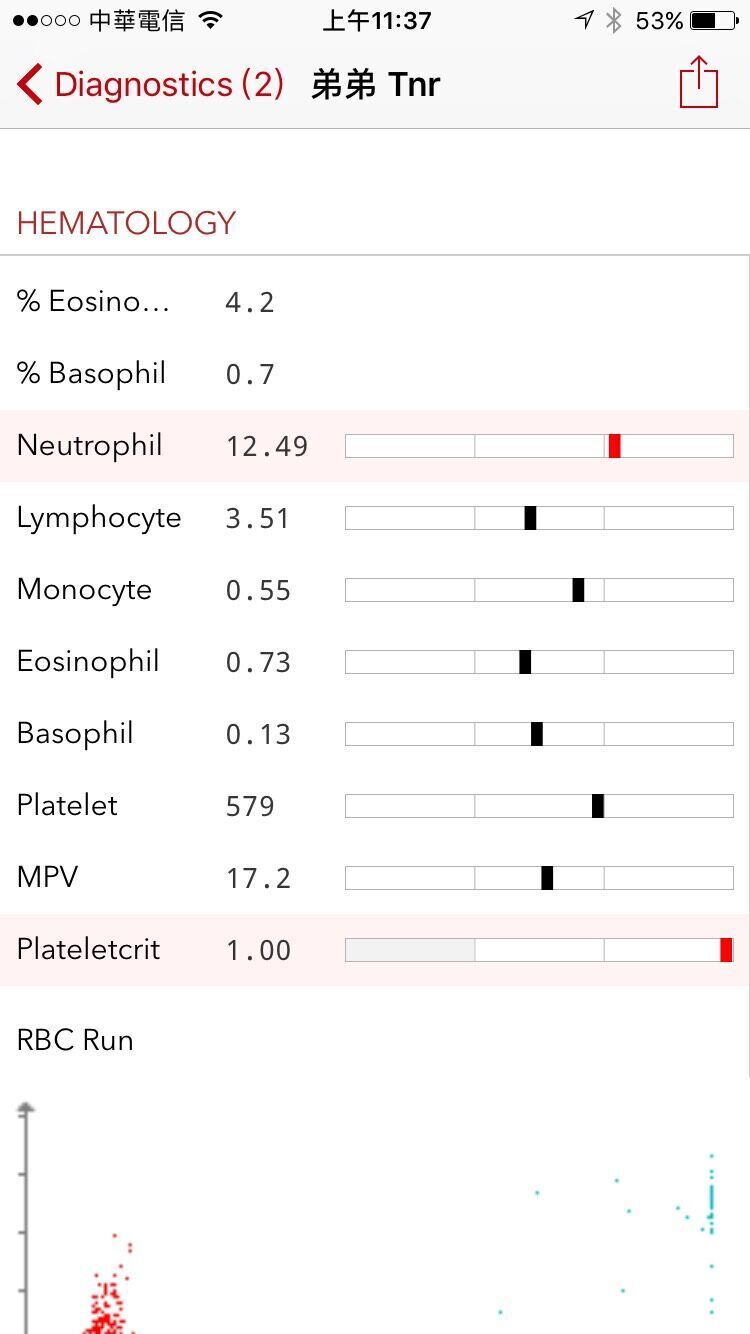Tap the patient title 弟弟 Tnr

tap(376, 85)
